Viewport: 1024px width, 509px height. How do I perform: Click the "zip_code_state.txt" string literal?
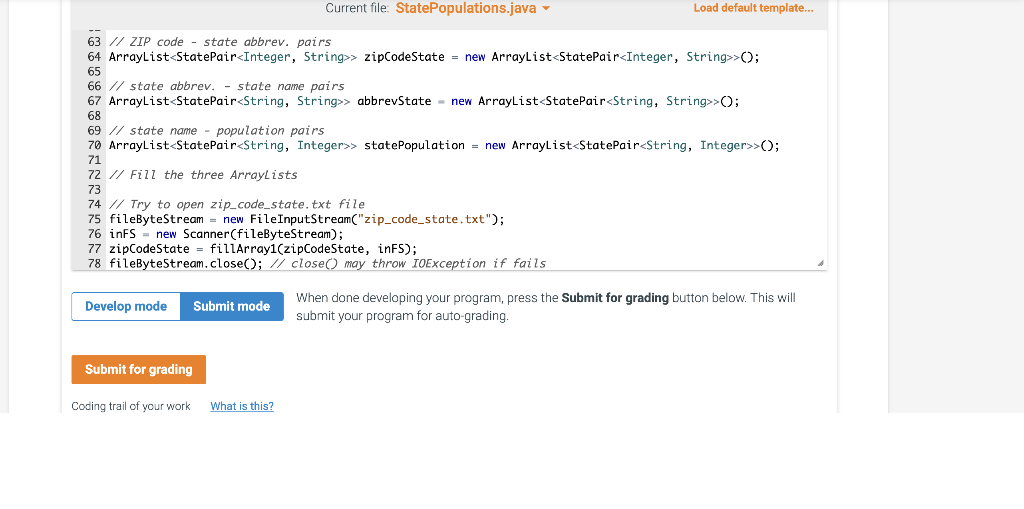424,219
